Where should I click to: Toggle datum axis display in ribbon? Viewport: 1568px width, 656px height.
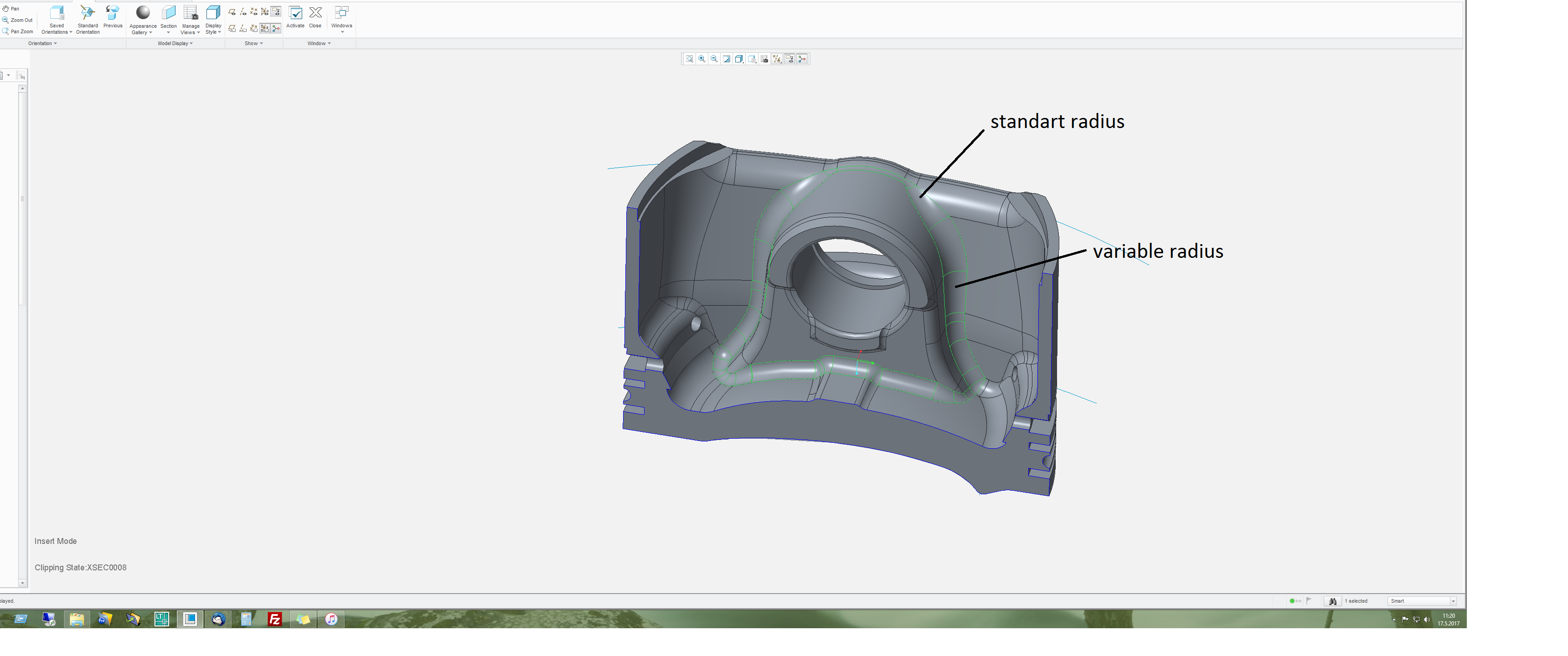(x=243, y=11)
